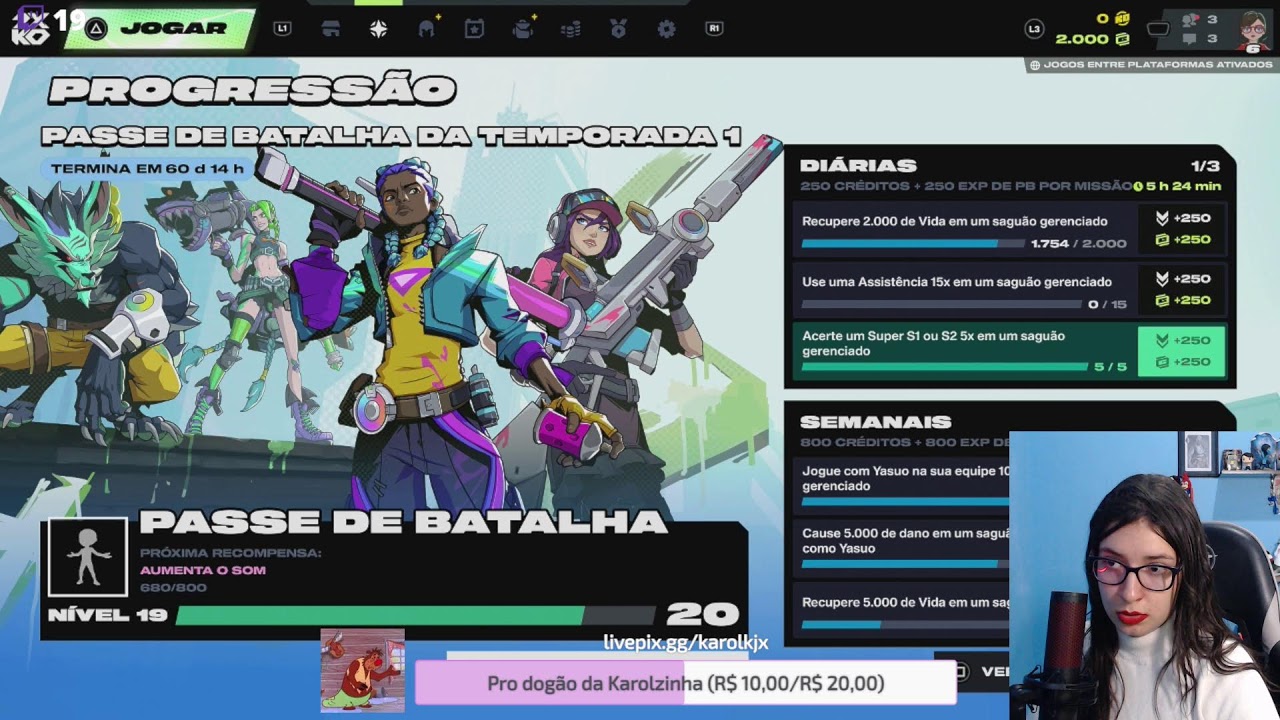This screenshot has height=720, width=1280.
Task: Click the +250 reward of 'Recupere 2.000 de Vida'
Action: 1182,229
